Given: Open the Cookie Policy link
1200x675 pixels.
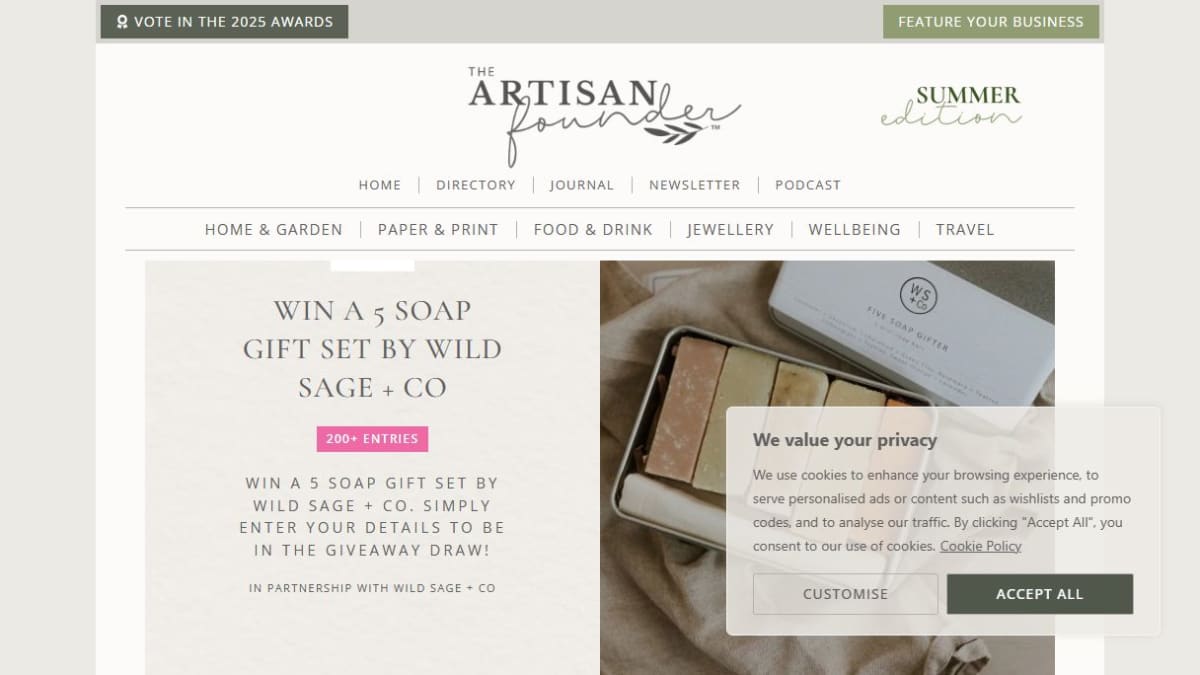Looking at the screenshot, I should point(981,546).
